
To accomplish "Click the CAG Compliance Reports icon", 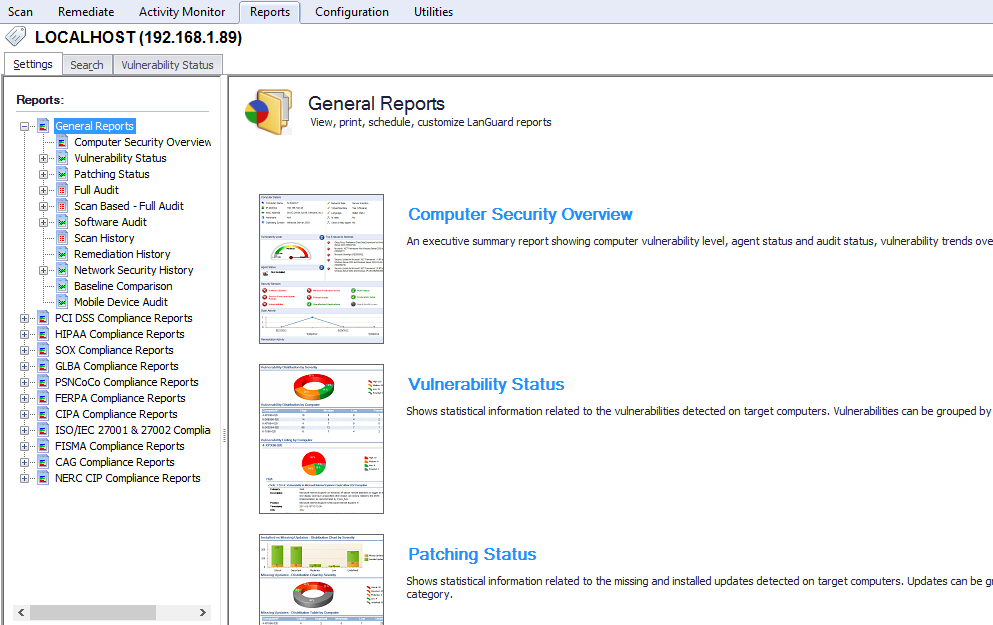I will (43, 462).
